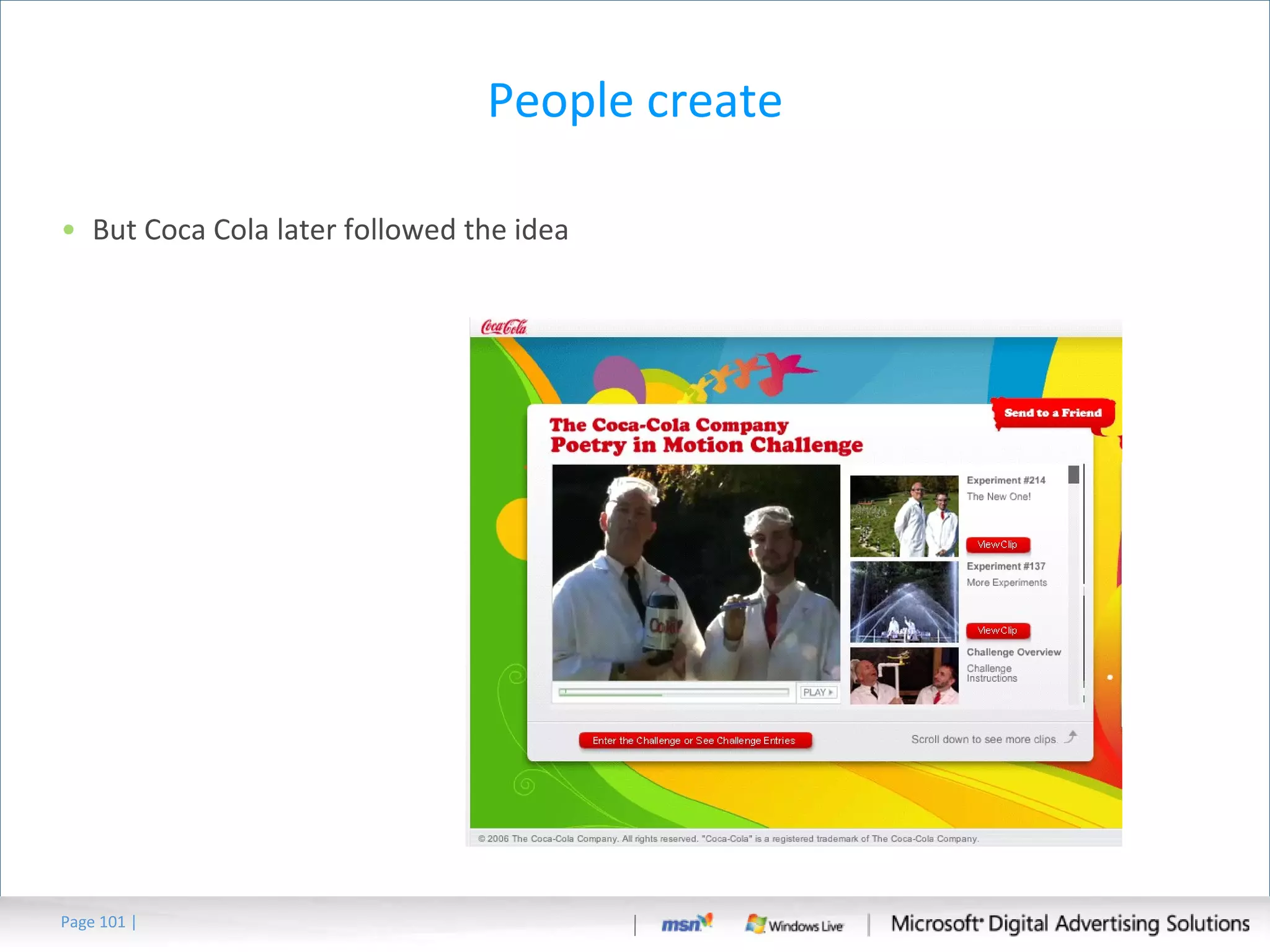This screenshot has width=1270, height=952.
Task: Click View Clip for Experiment #137
Action: (x=997, y=631)
